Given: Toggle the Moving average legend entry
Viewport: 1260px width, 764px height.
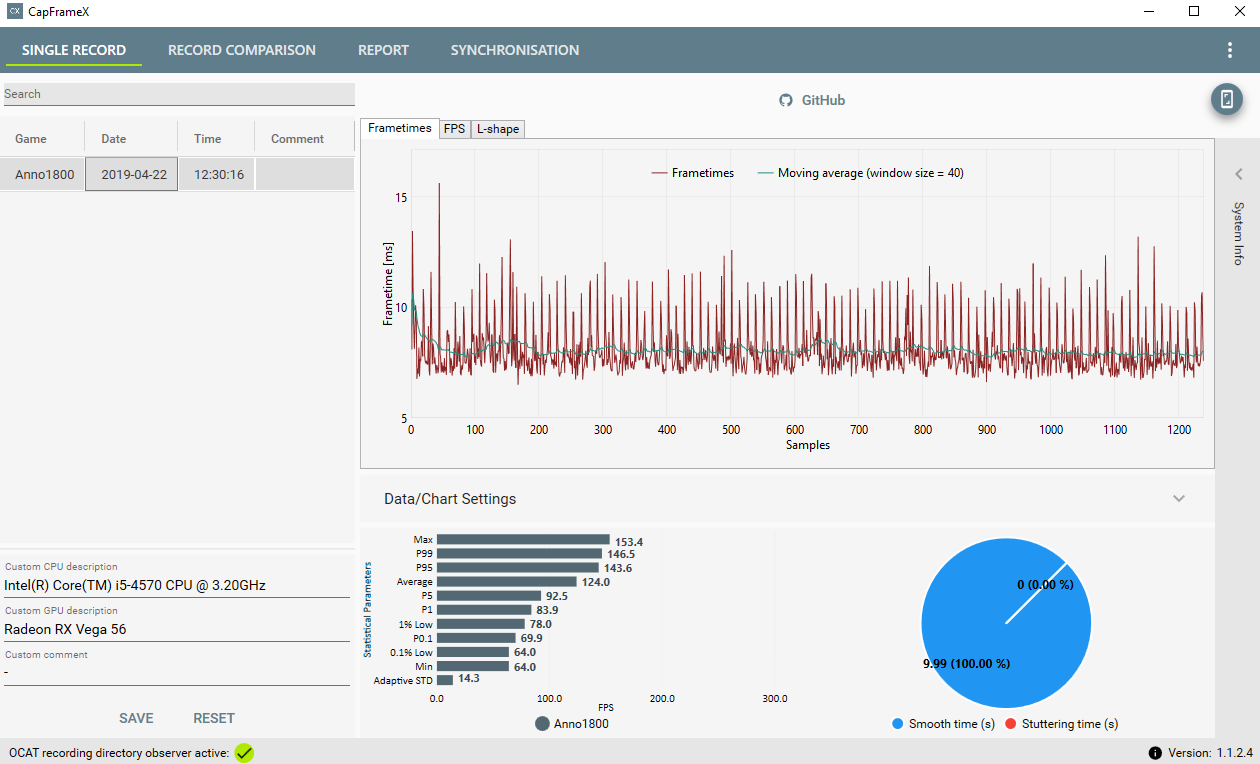Looking at the screenshot, I should (861, 173).
